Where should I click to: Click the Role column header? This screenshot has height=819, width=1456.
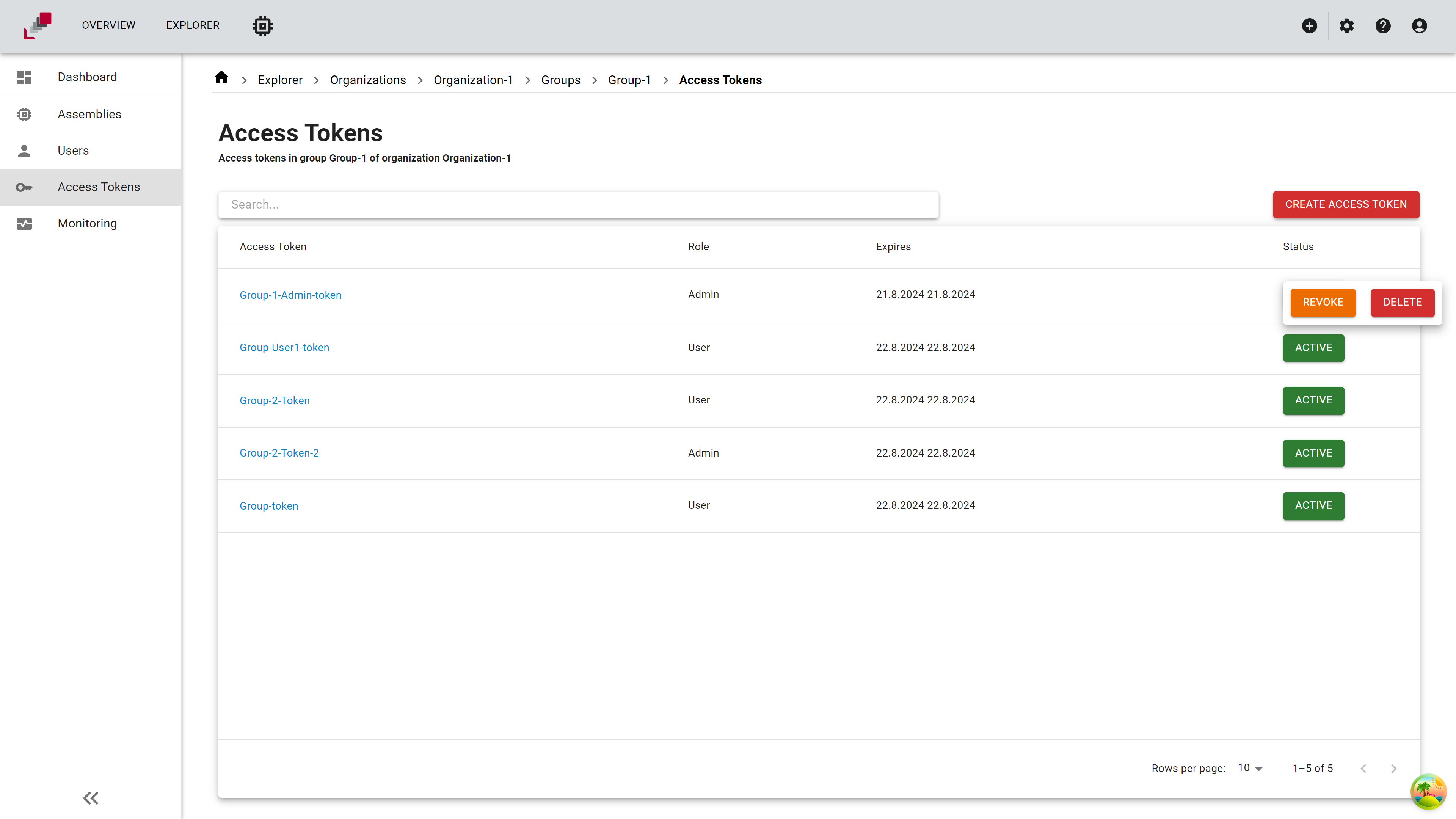(698, 247)
